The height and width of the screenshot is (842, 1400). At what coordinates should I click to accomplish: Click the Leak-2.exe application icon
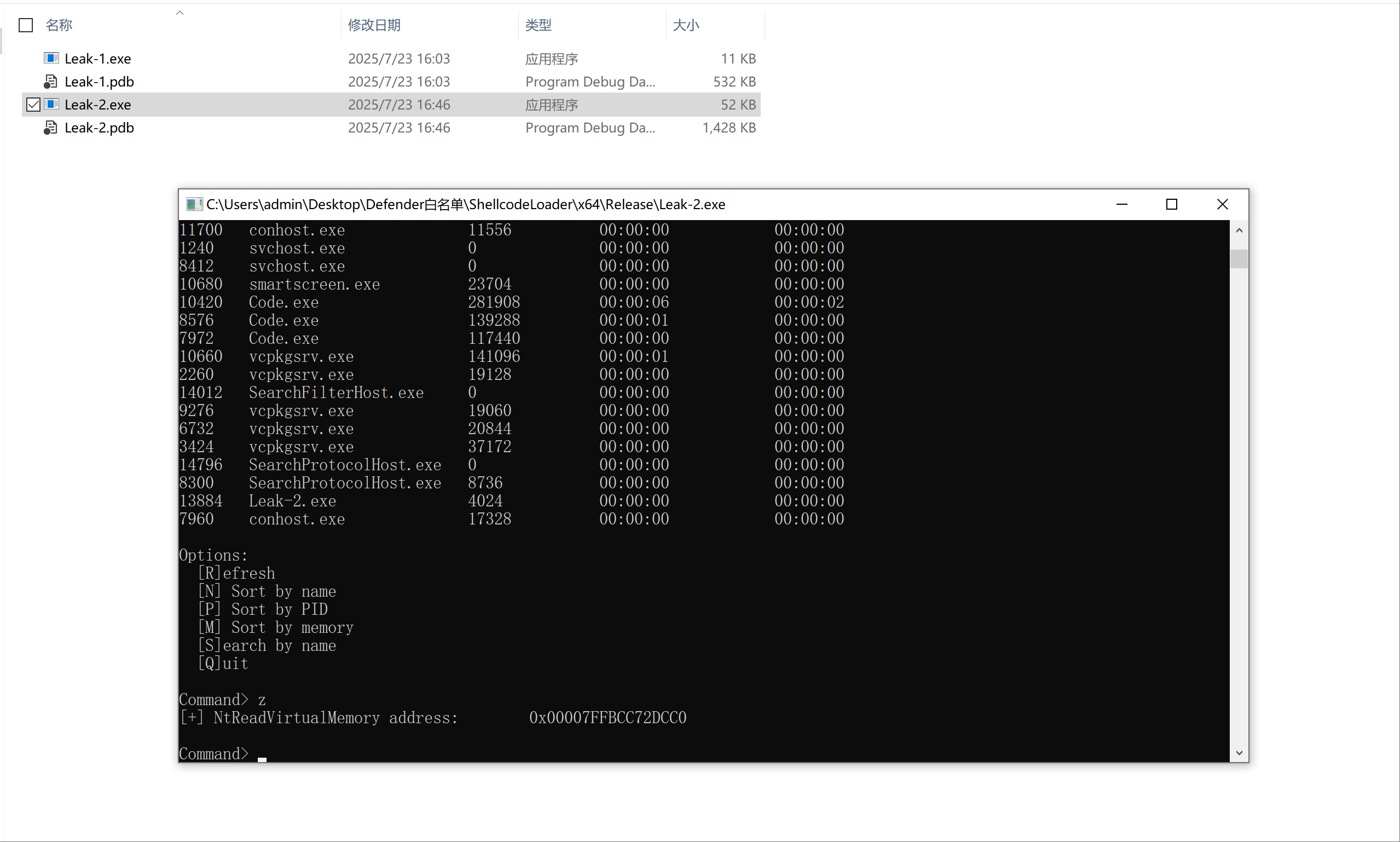[x=51, y=105]
